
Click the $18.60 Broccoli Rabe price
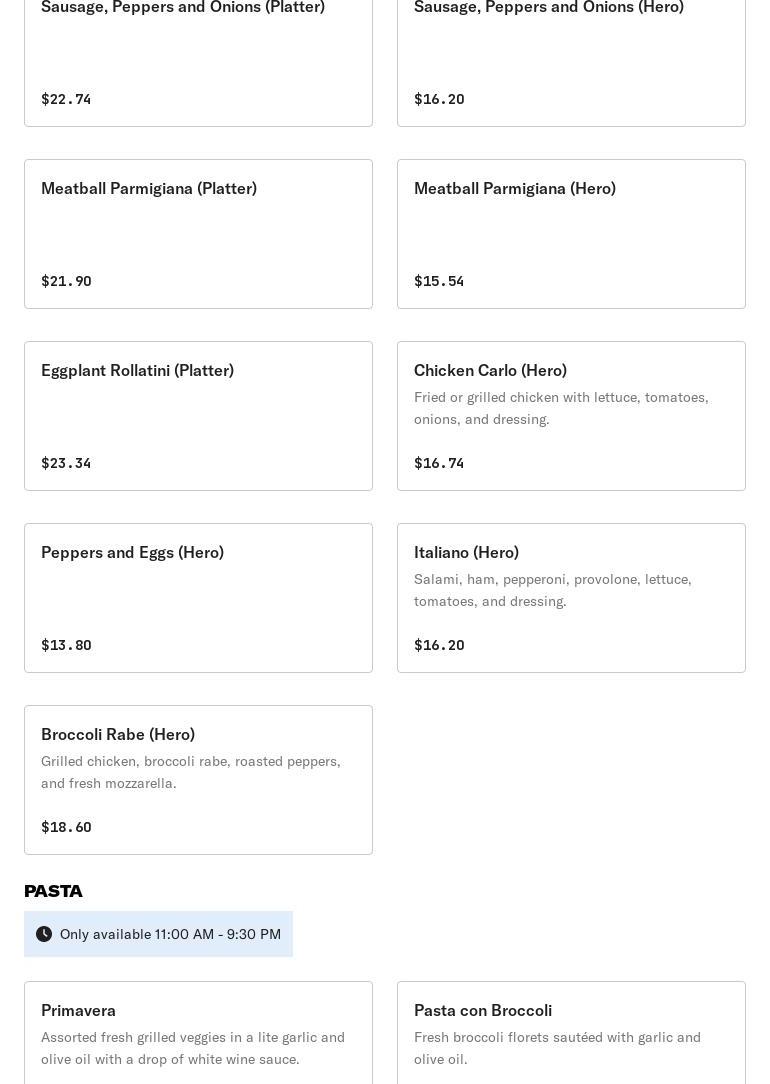point(66,827)
